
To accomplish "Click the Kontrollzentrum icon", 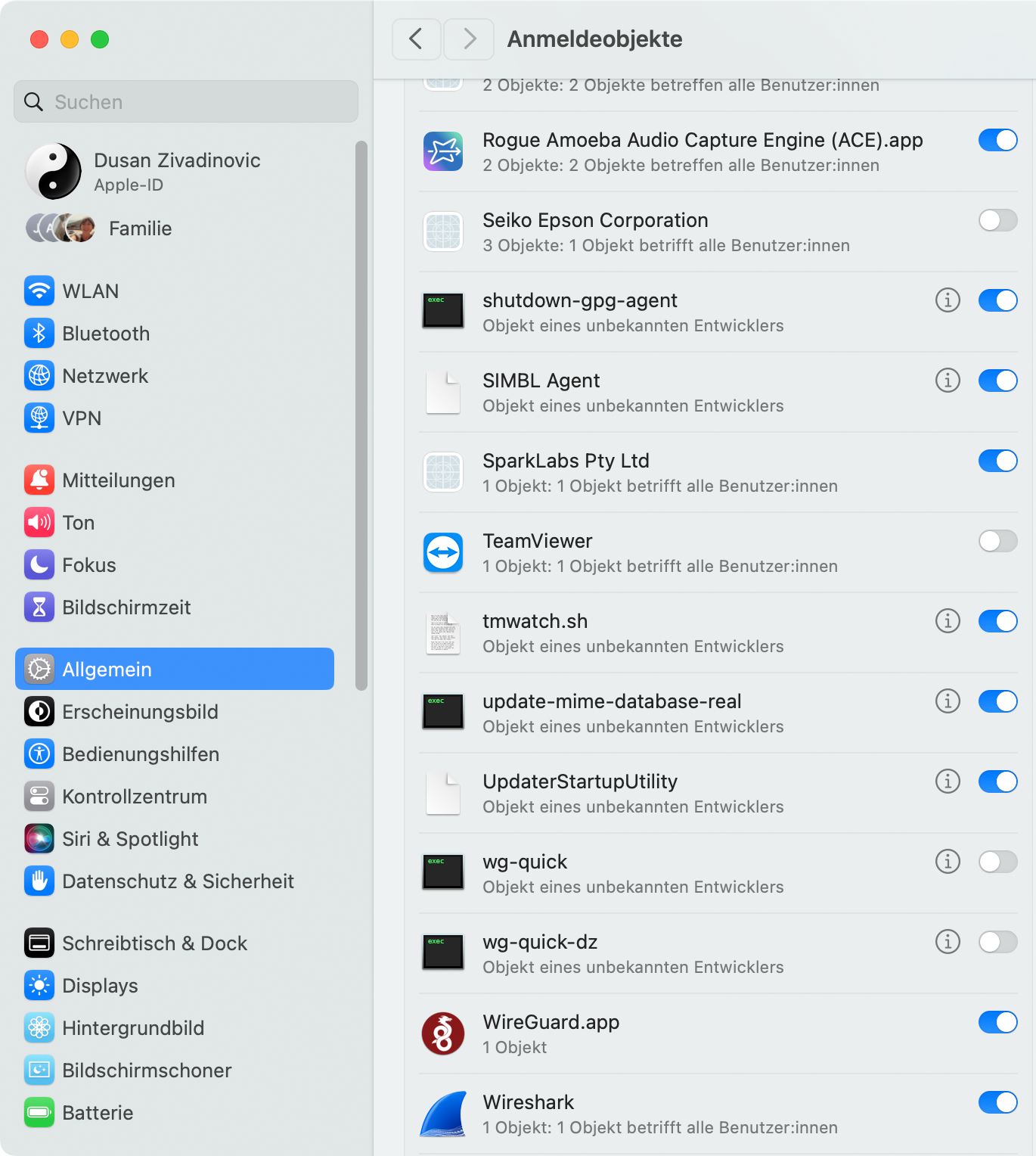I will click(39, 796).
